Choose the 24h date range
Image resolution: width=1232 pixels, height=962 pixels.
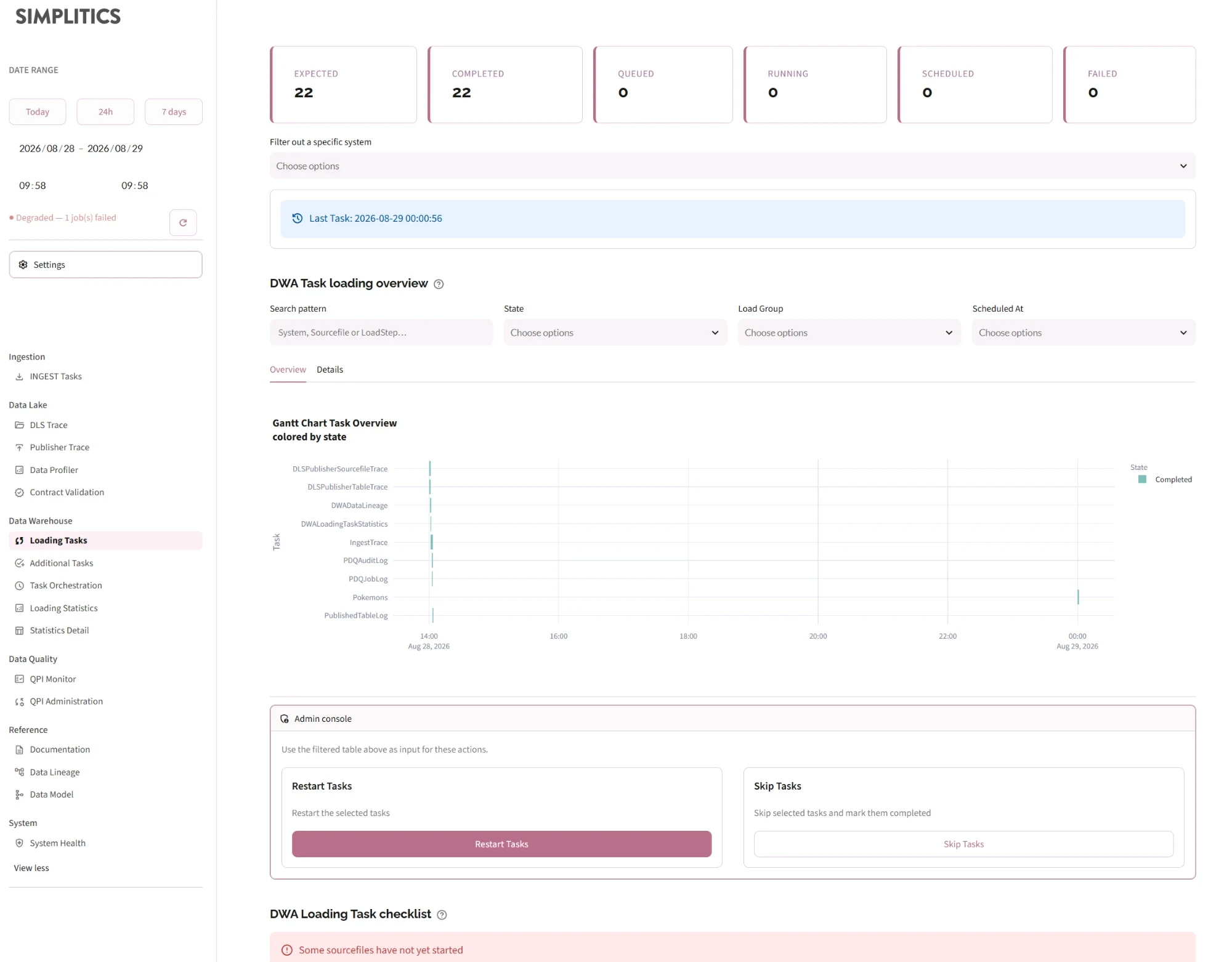coord(105,112)
